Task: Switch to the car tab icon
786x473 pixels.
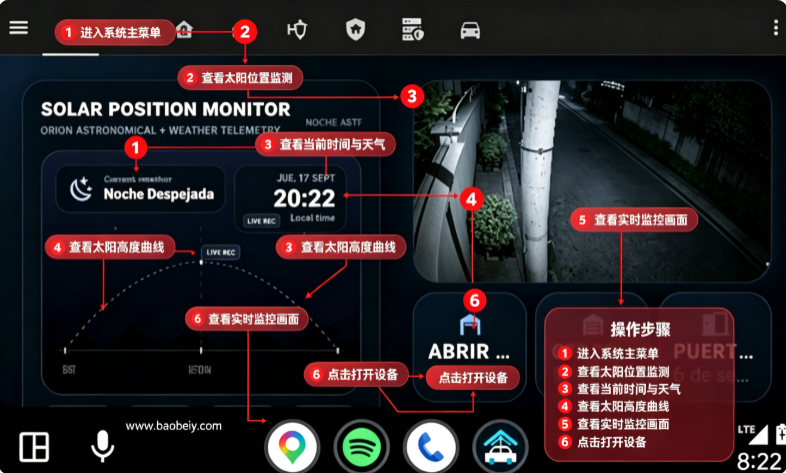Action: tap(470, 31)
